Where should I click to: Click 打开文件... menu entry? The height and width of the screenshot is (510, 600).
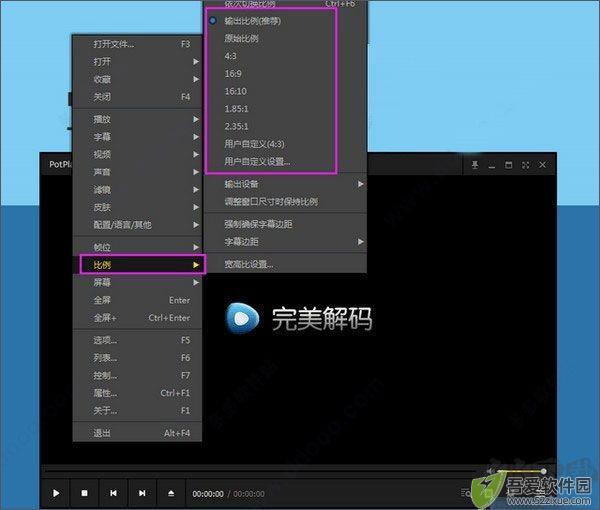point(137,44)
